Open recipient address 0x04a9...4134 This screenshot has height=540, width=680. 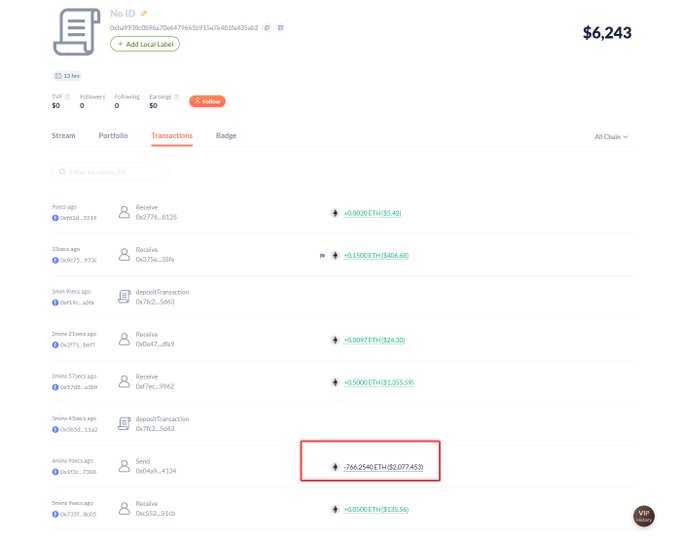coord(156,471)
